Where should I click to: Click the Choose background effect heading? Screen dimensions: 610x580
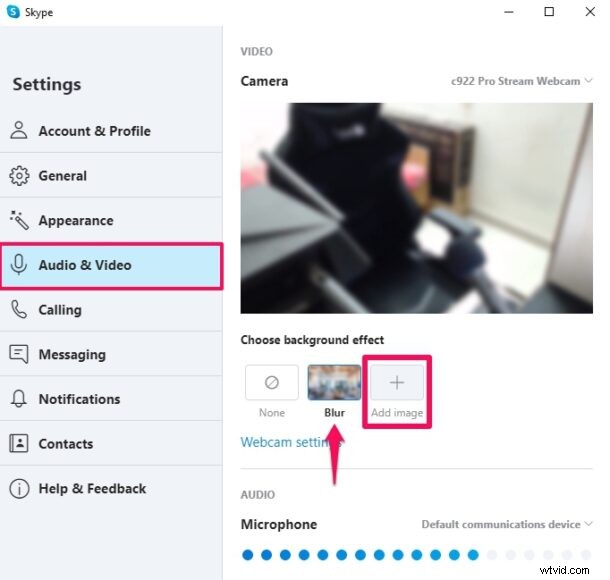click(312, 340)
